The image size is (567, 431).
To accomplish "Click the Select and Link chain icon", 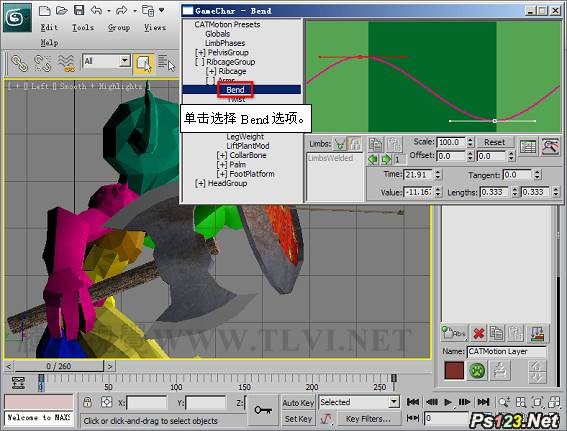I will [20, 63].
